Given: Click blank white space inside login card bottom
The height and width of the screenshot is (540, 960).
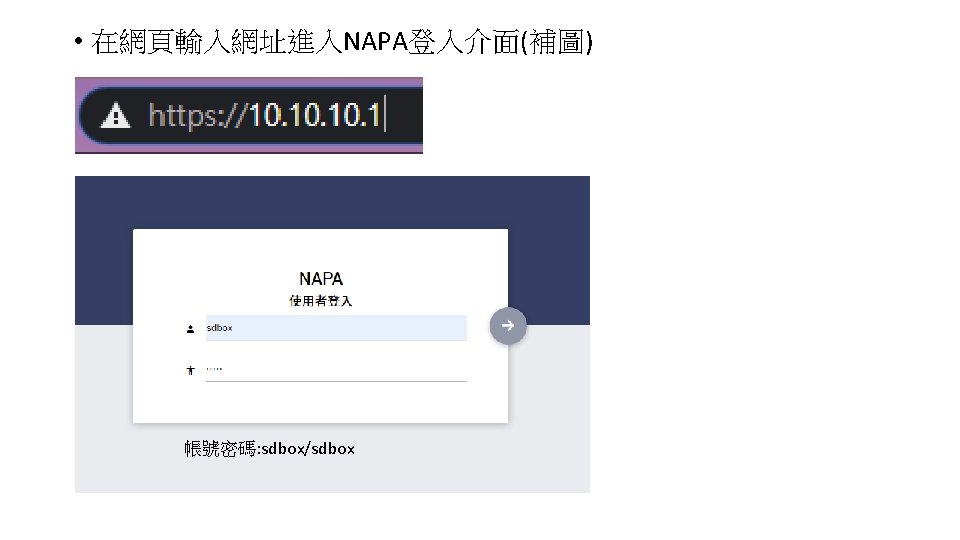Looking at the screenshot, I should (320, 403).
